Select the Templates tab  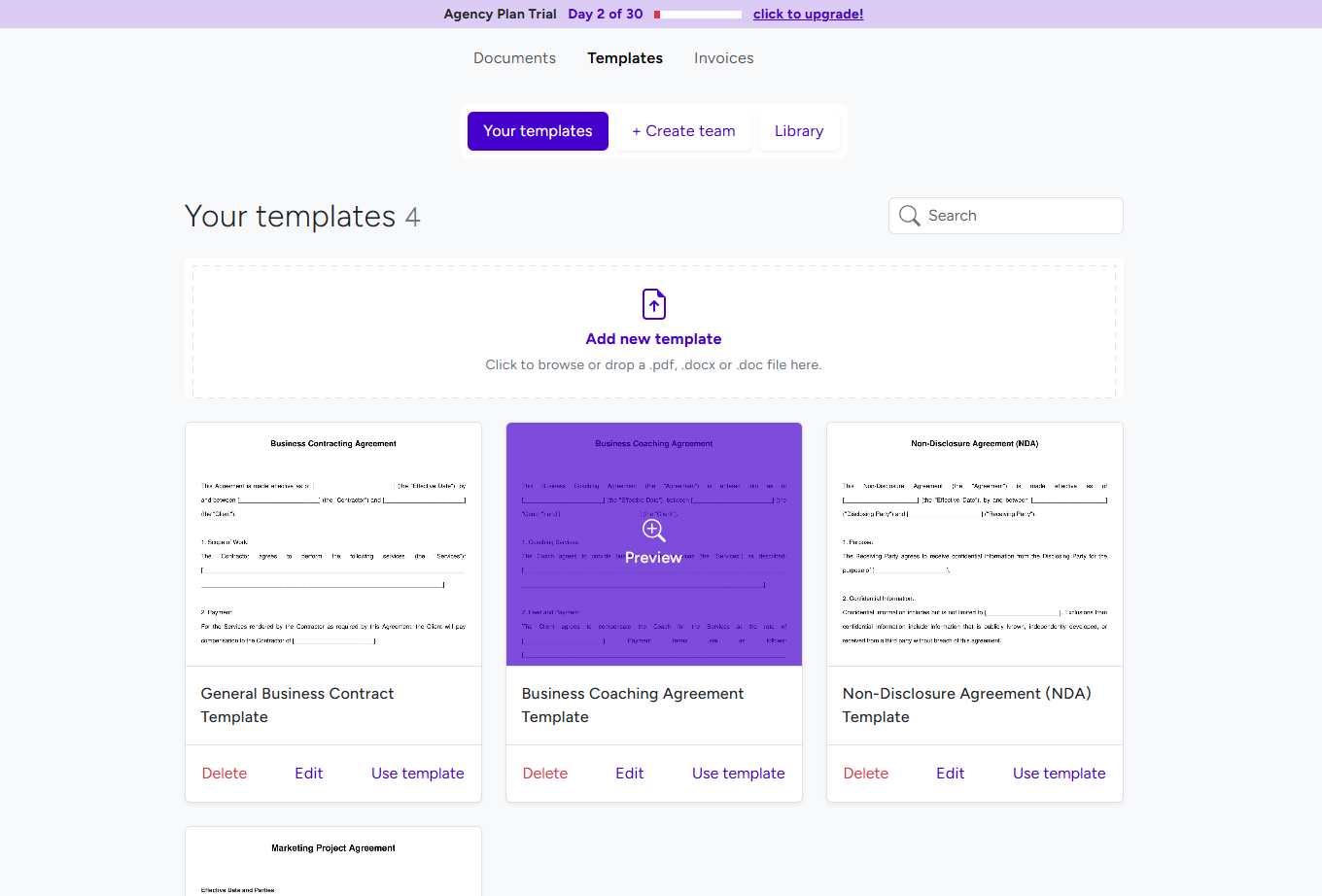pyautogui.click(x=624, y=58)
